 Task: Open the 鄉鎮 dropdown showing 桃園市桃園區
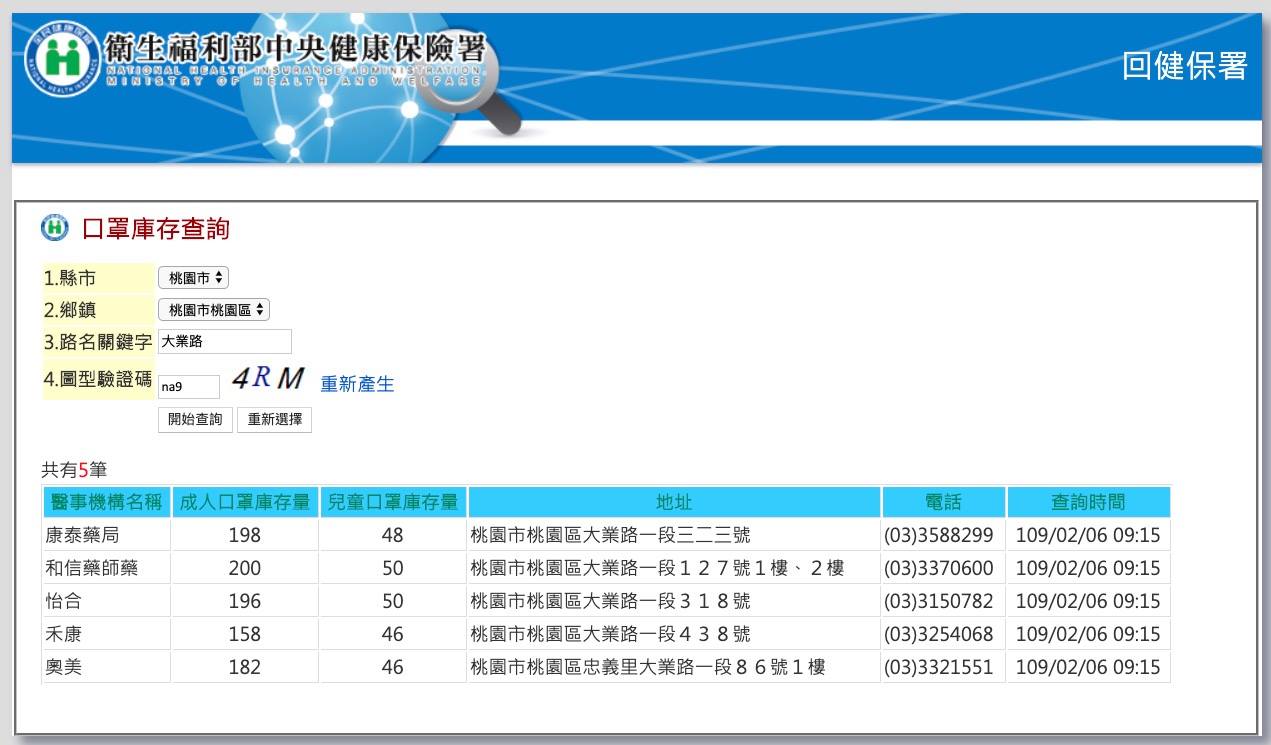(214, 310)
